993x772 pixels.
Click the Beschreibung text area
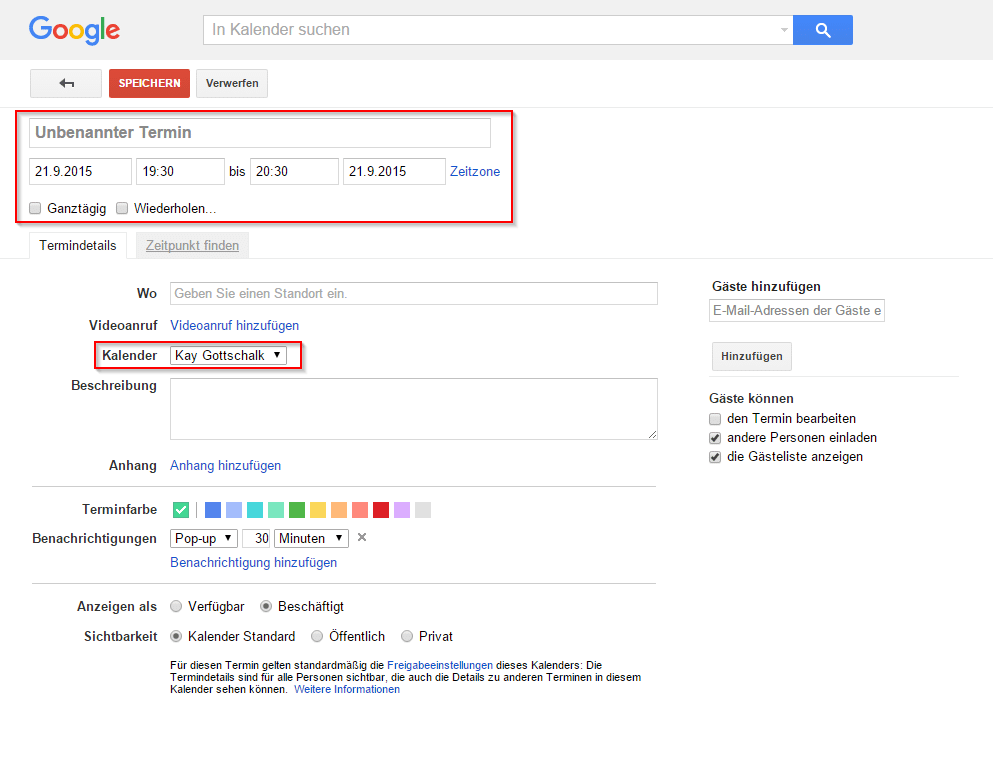(x=414, y=409)
